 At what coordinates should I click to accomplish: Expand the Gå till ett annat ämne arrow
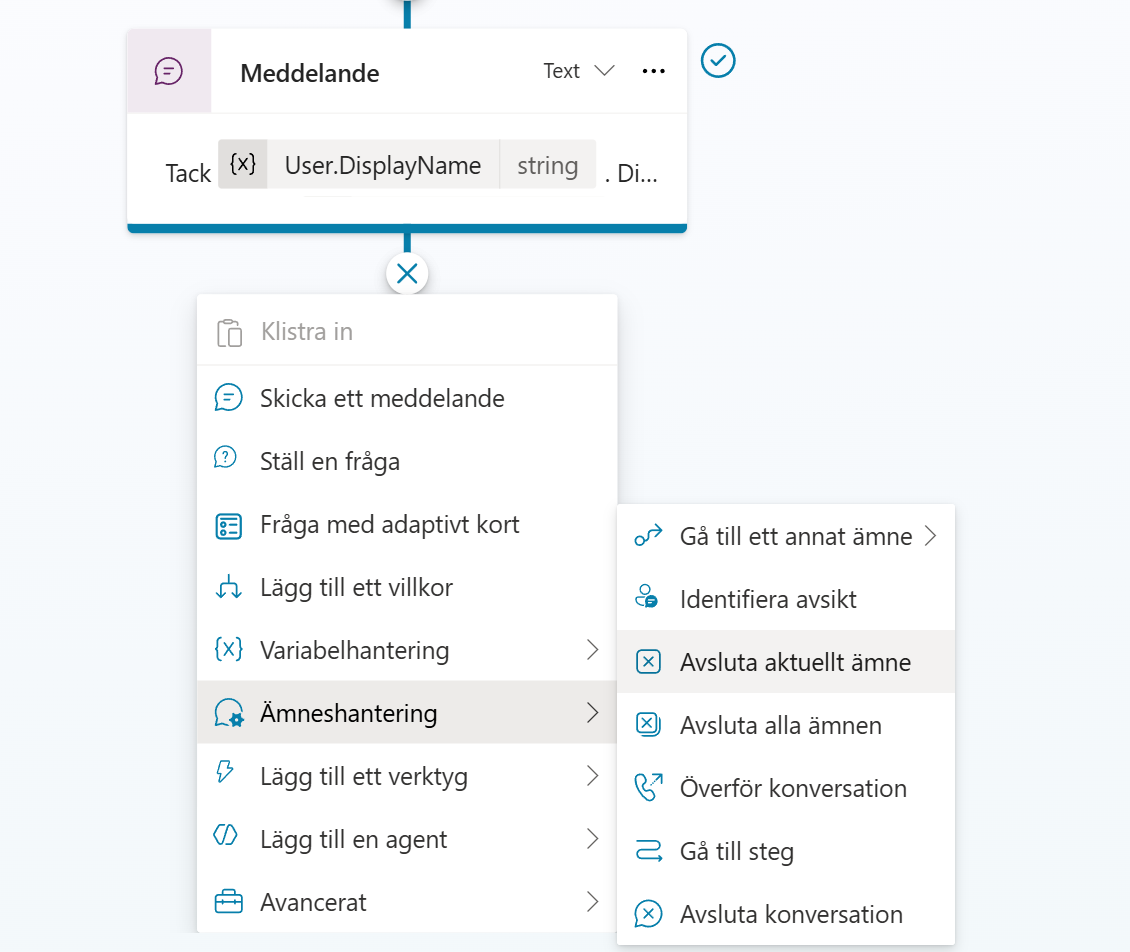tap(931, 536)
